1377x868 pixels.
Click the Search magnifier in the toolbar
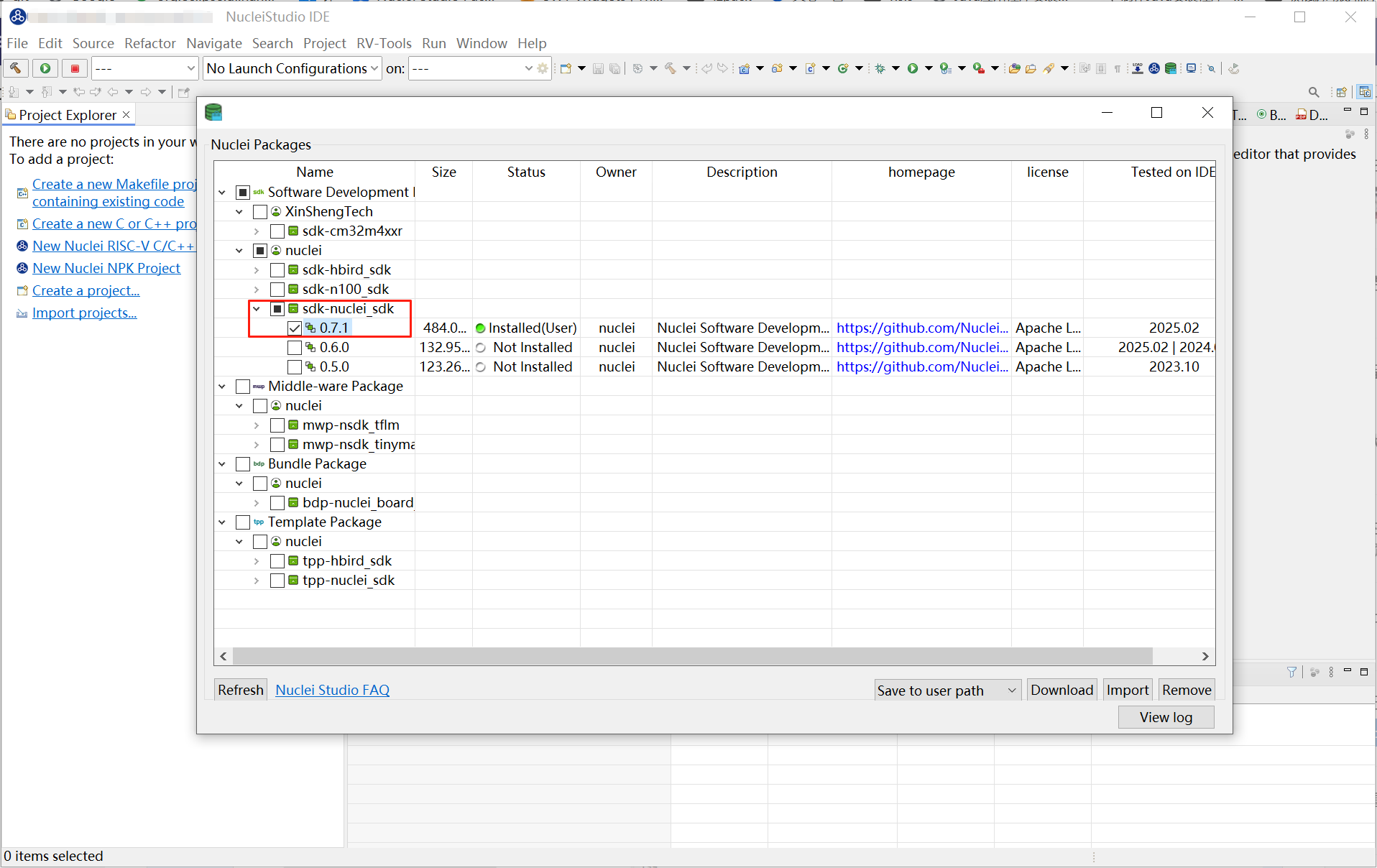click(1314, 92)
